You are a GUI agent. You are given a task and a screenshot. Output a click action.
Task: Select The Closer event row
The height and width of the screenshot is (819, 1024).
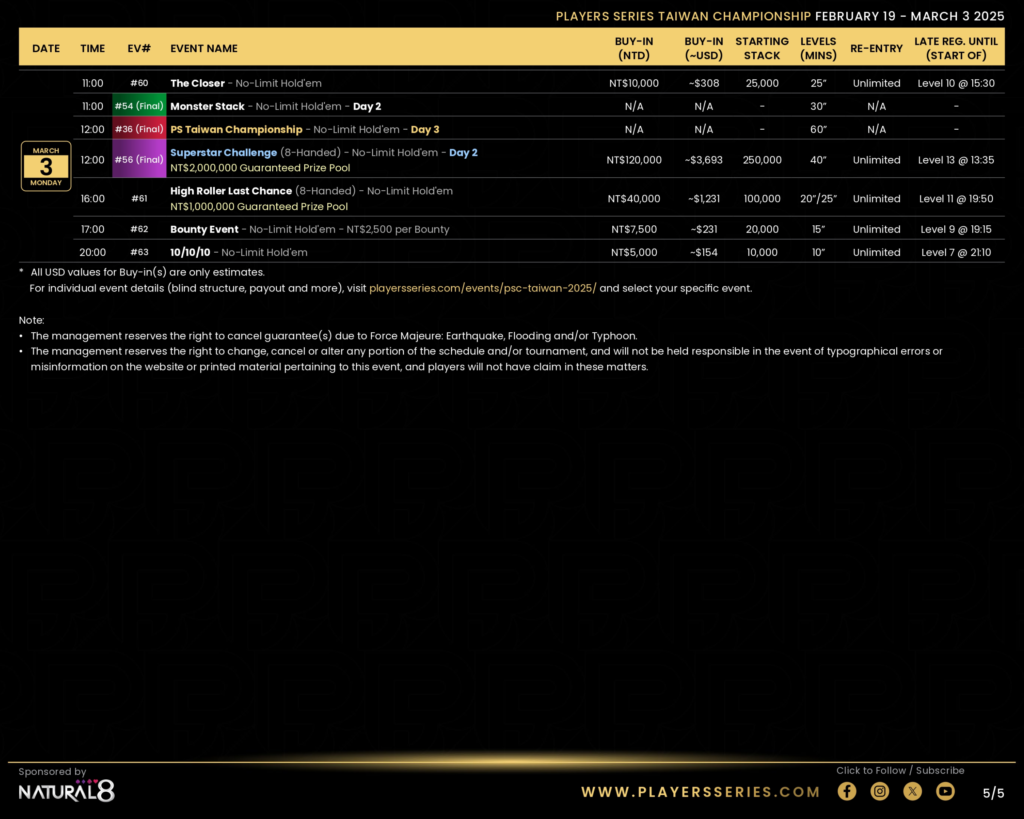(198, 83)
